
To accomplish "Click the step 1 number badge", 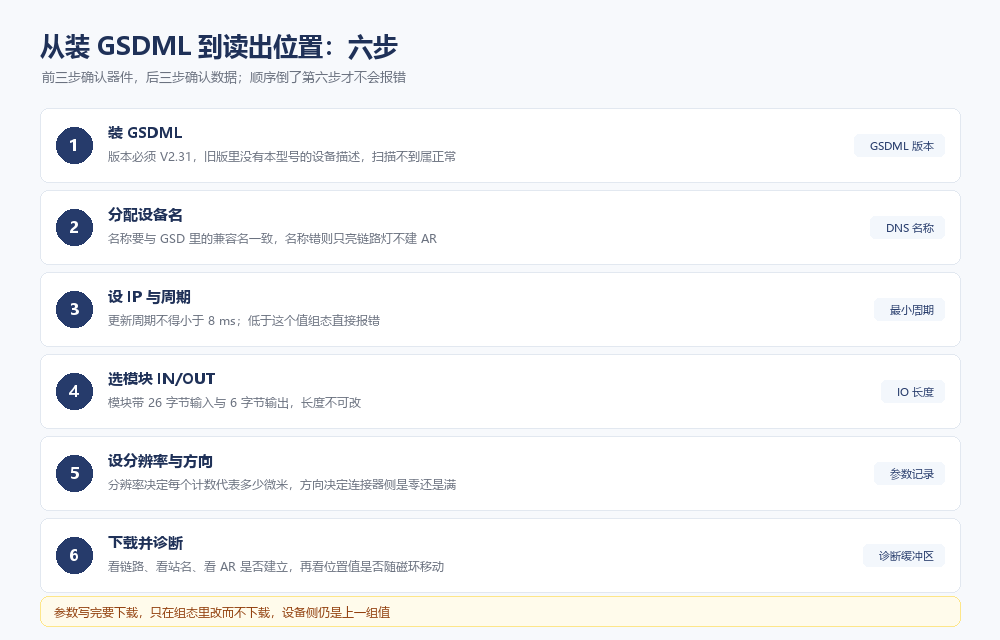I will (x=74, y=145).
